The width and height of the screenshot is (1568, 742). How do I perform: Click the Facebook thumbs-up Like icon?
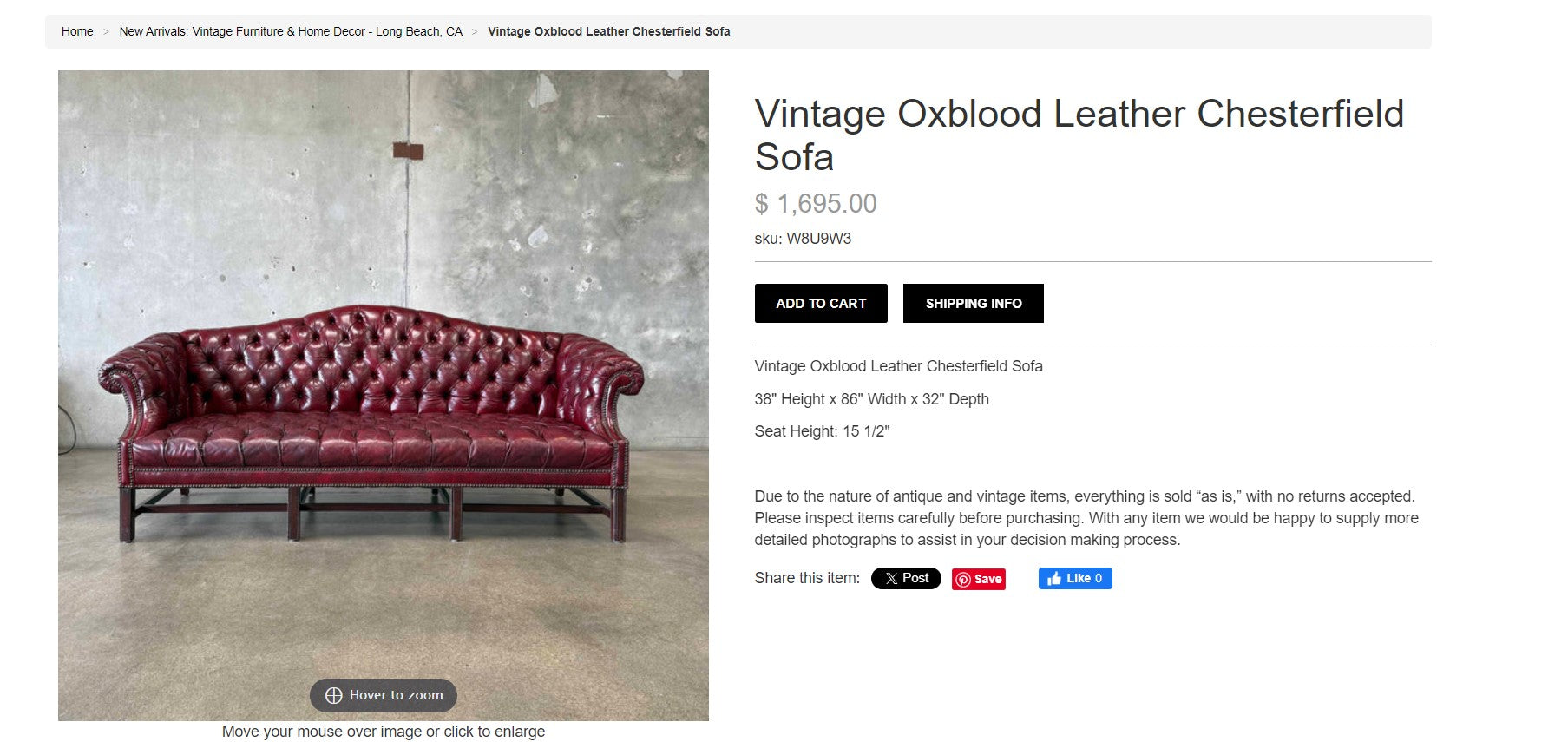point(1054,579)
